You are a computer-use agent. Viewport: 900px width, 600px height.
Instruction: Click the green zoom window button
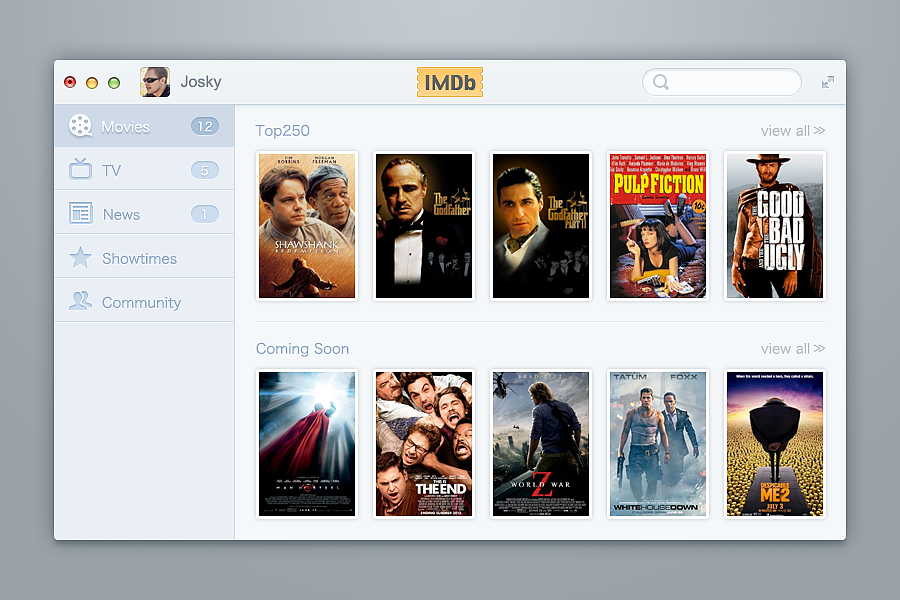(114, 83)
